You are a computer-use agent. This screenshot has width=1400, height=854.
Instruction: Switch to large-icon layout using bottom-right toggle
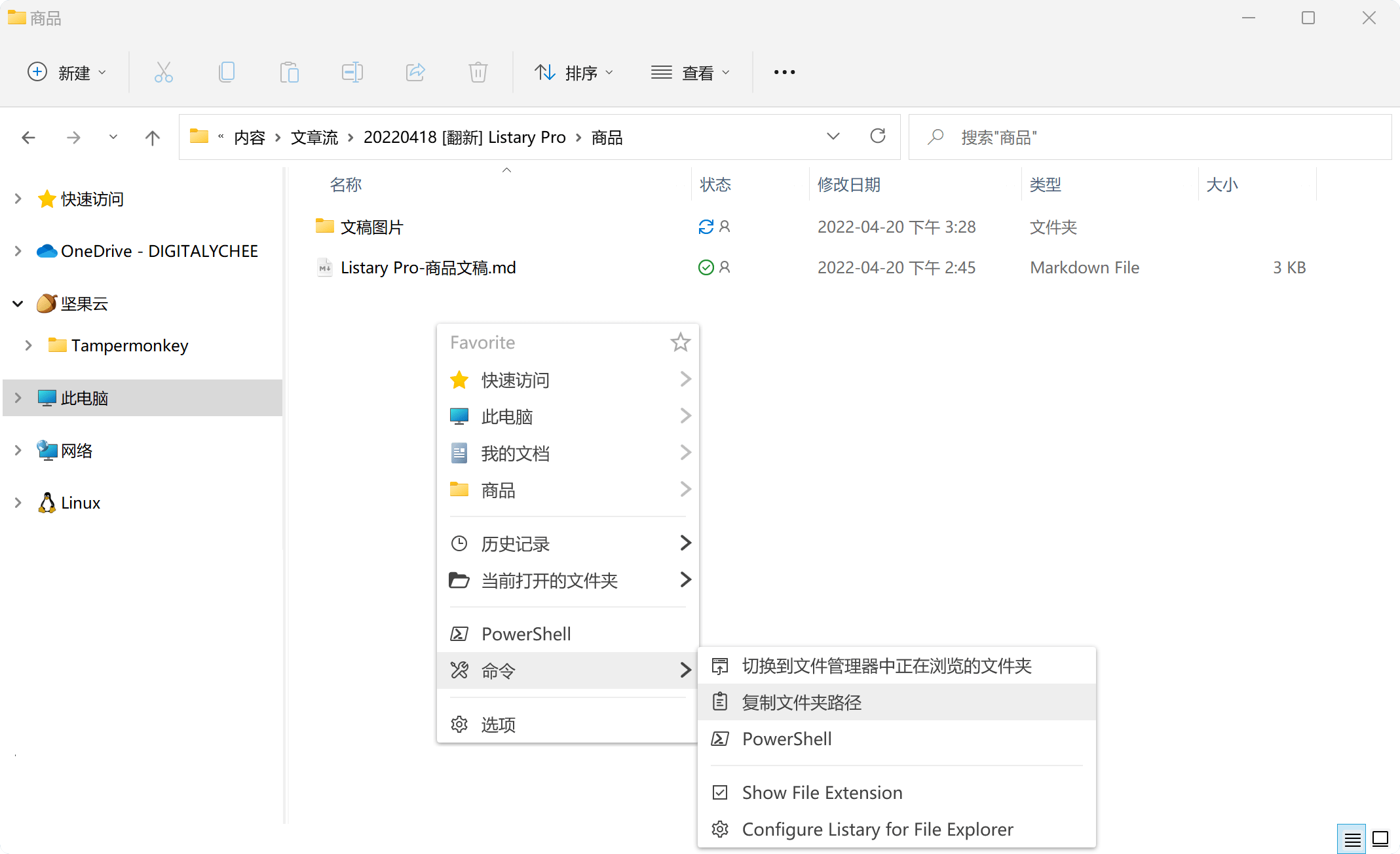[x=1381, y=839]
